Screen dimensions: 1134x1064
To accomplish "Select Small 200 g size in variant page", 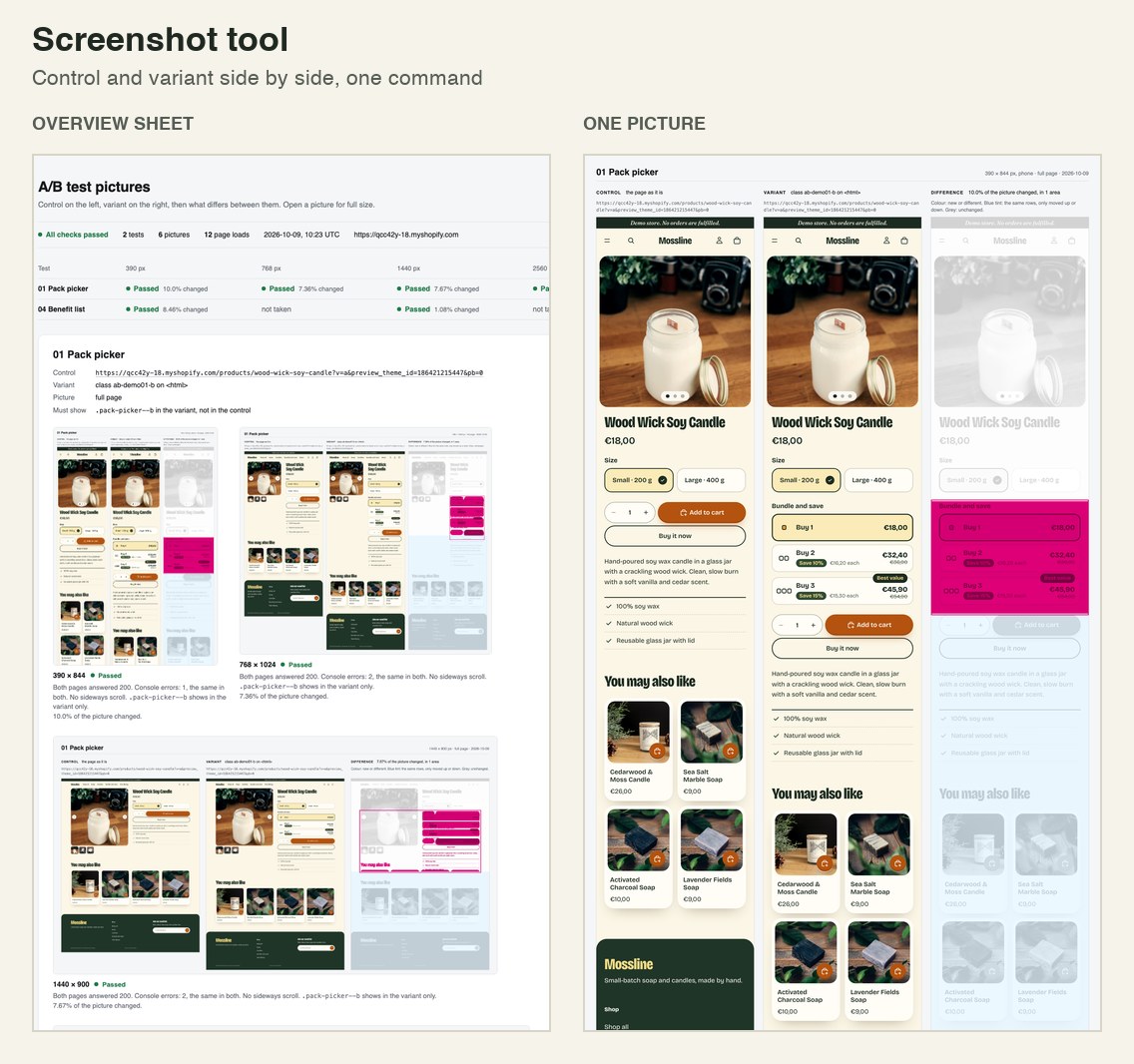I will click(x=807, y=479).
